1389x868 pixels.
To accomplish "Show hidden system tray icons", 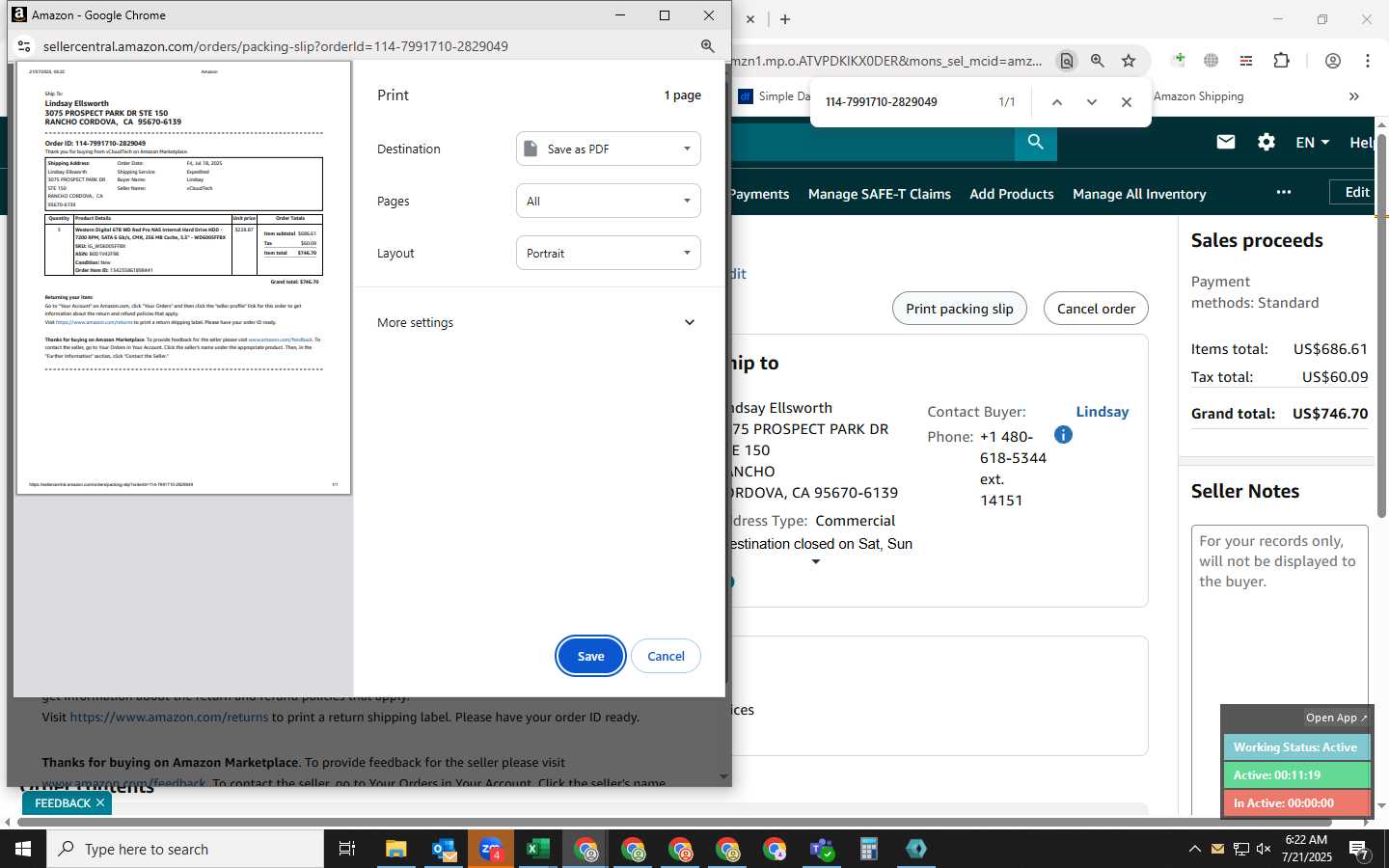I will pos(1194,849).
